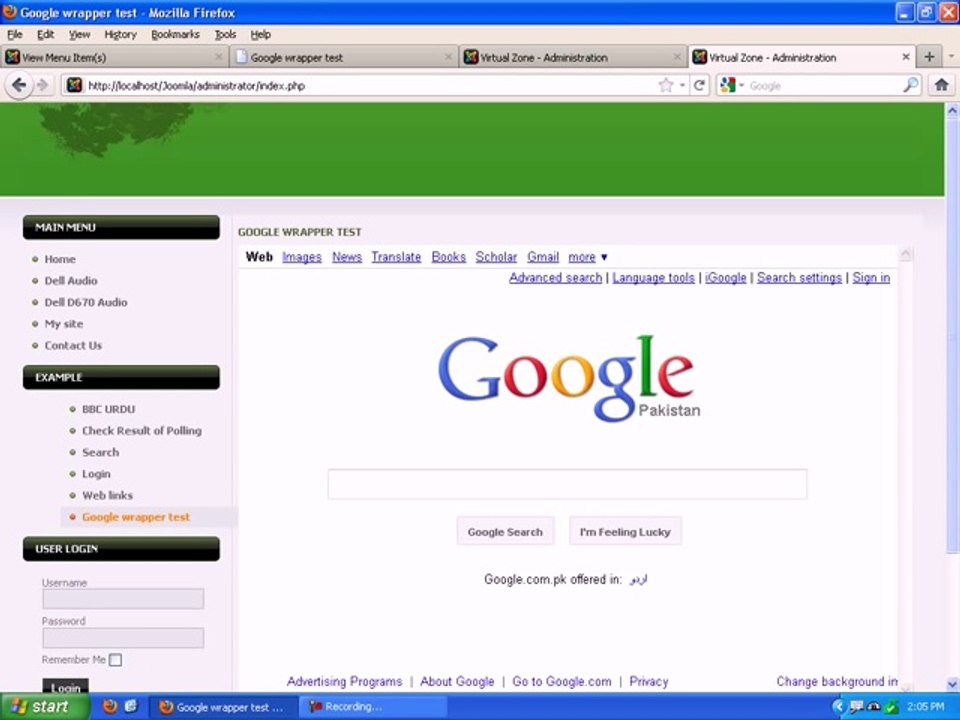960x720 pixels.
Task: Open the File menu
Action: [15, 34]
